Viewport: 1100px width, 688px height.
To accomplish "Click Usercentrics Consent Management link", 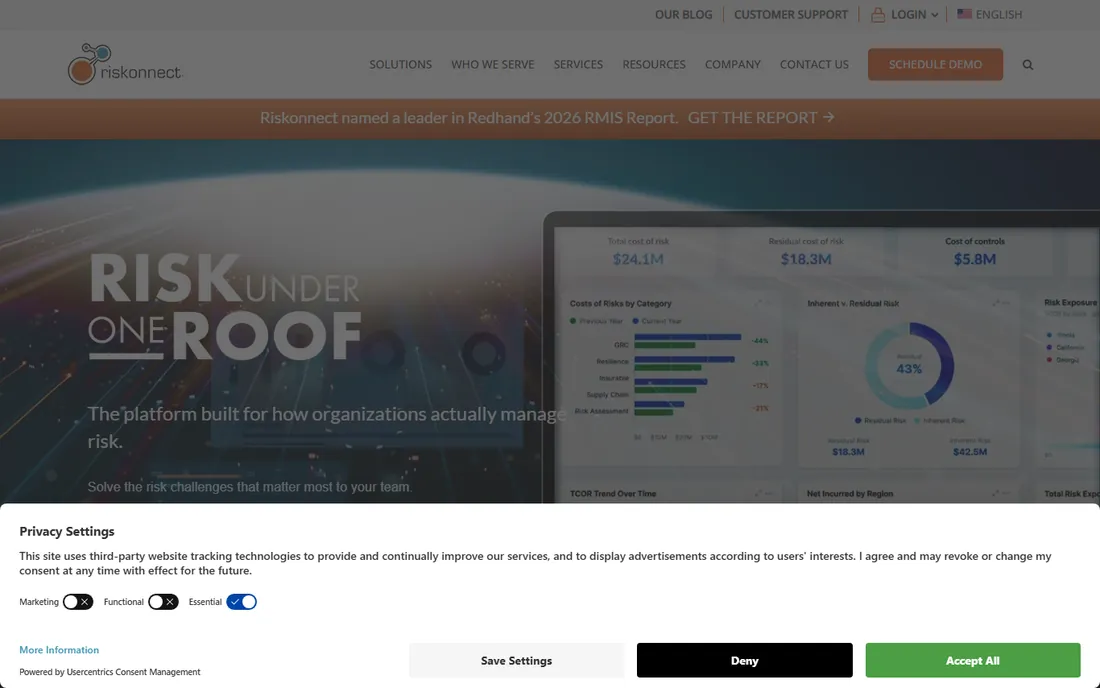I will click(133, 672).
